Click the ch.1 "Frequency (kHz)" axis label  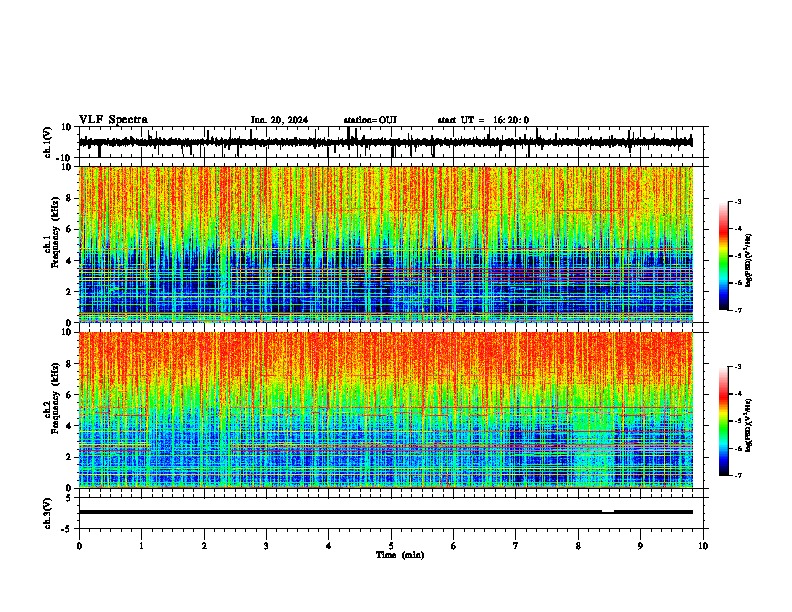pos(55,233)
